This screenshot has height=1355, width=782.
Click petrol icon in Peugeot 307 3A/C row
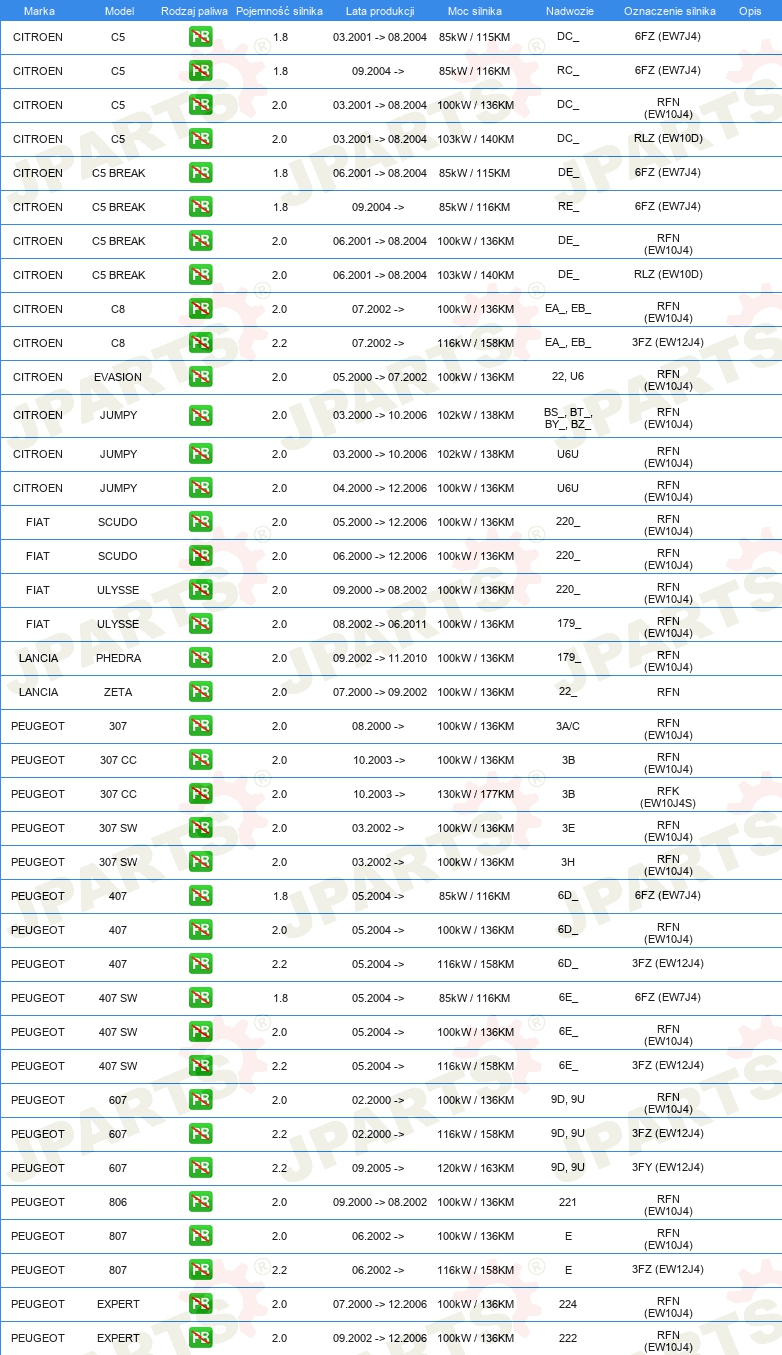[201, 726]
